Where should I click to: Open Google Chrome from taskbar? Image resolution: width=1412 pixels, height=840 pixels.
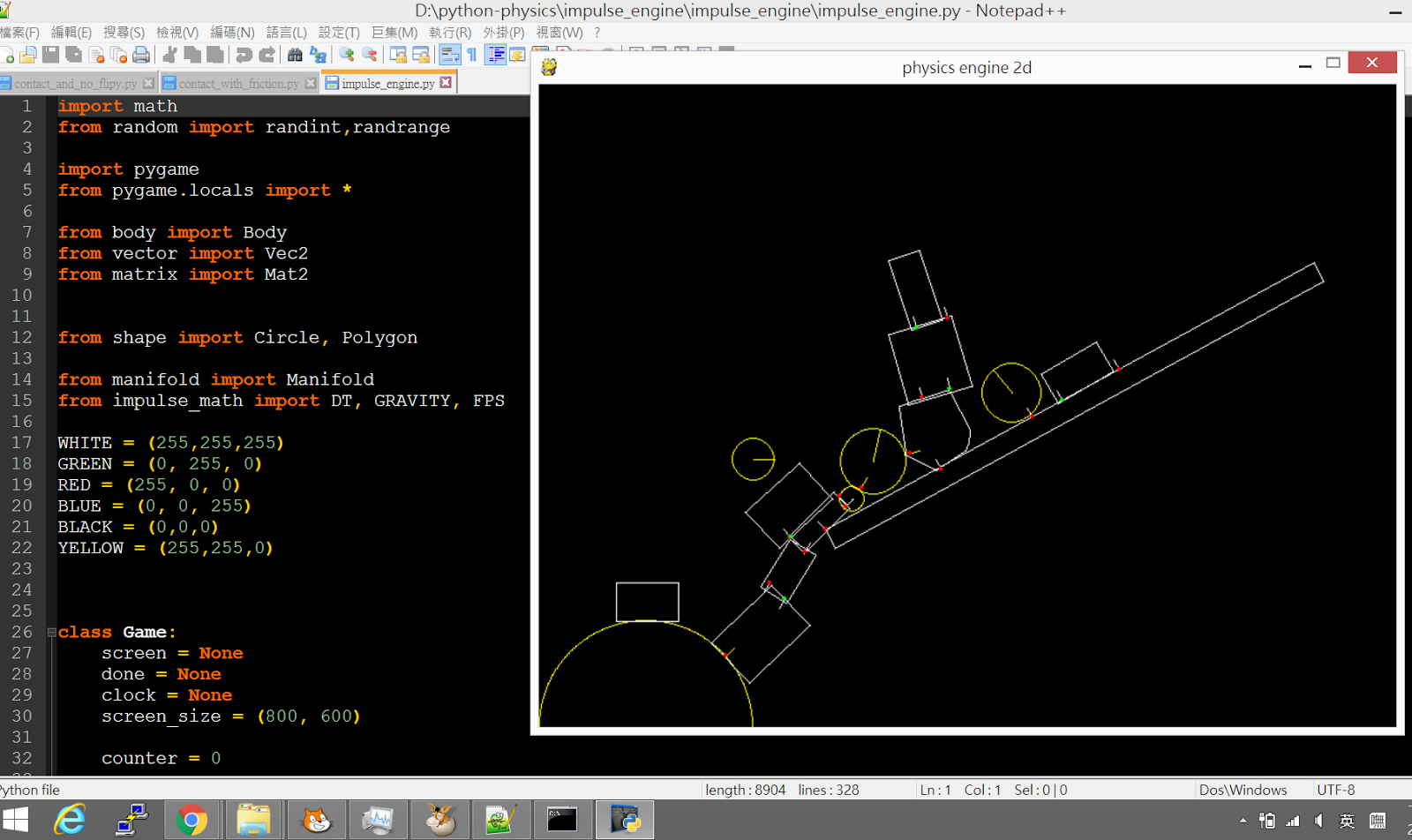click(192, 821)
